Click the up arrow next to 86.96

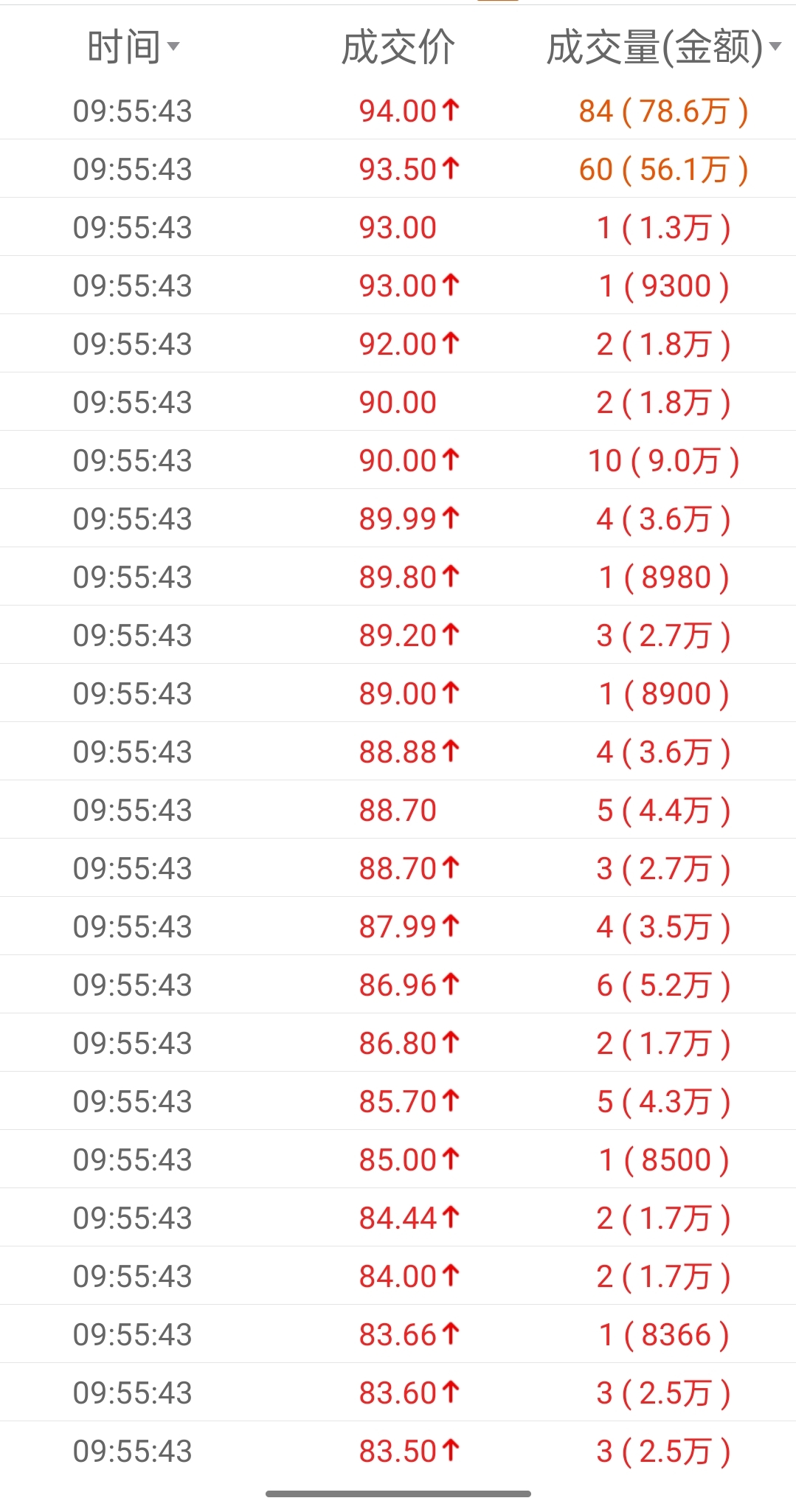pyautogui.click(x=451, y=984)
